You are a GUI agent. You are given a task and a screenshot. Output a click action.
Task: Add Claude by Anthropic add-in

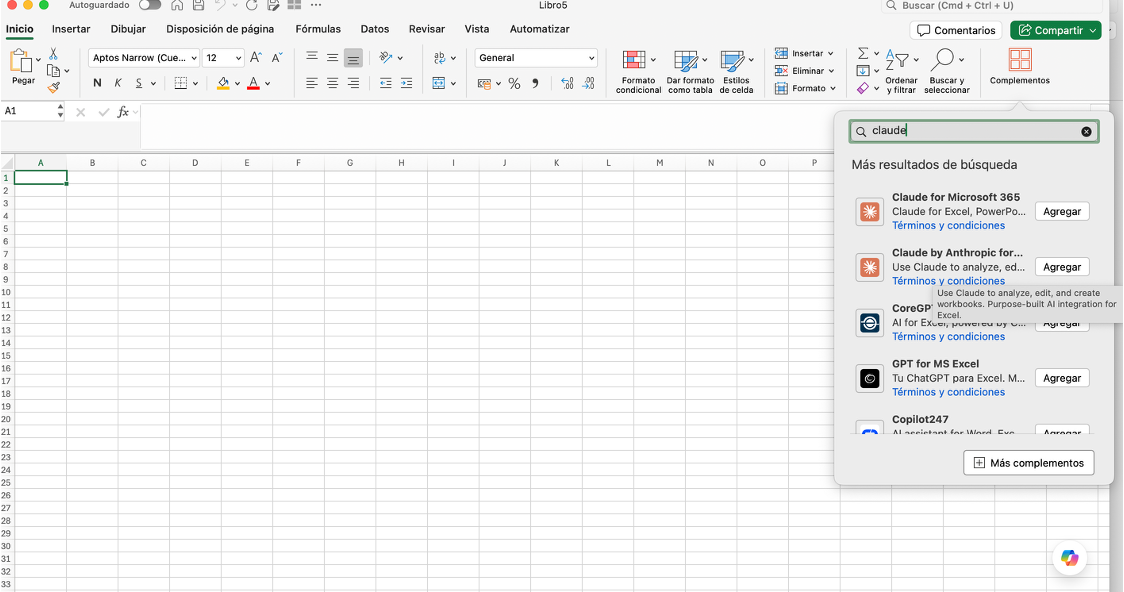click(1062, 267)
